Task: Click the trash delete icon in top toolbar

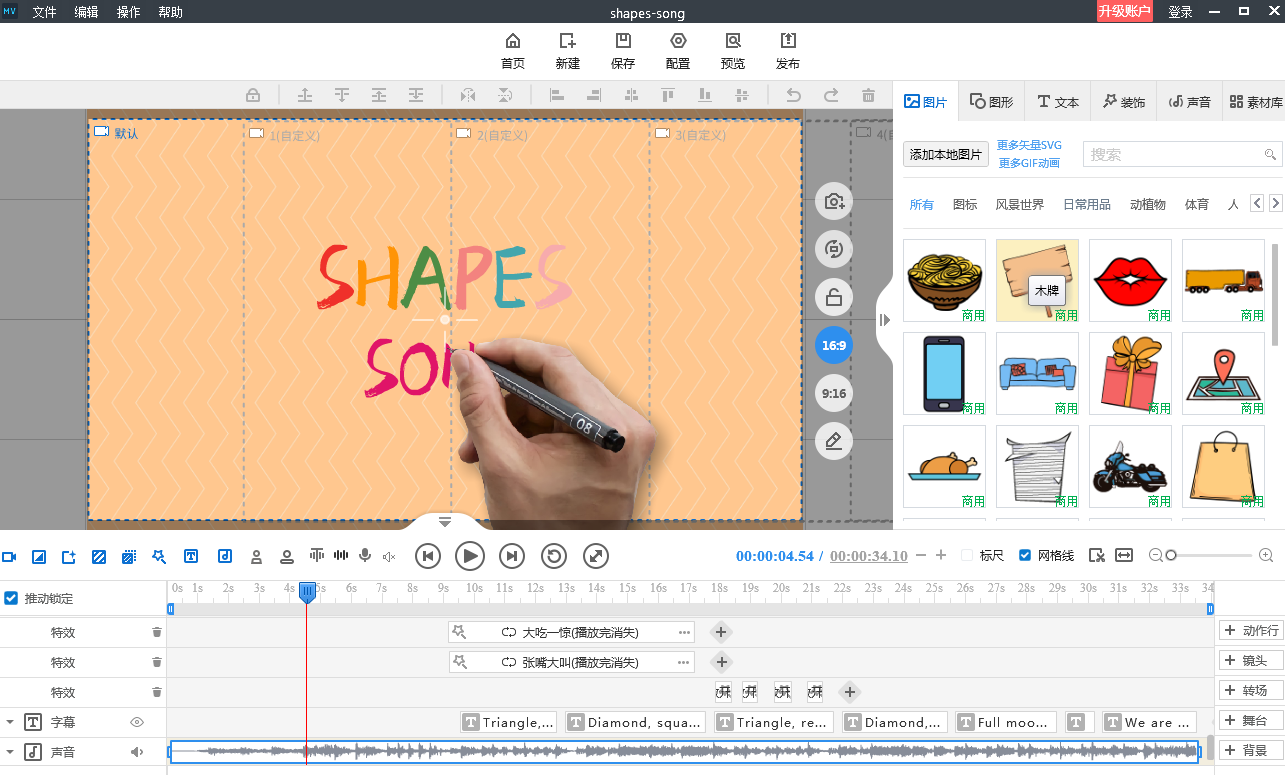Action: click(x=868, y=95)
